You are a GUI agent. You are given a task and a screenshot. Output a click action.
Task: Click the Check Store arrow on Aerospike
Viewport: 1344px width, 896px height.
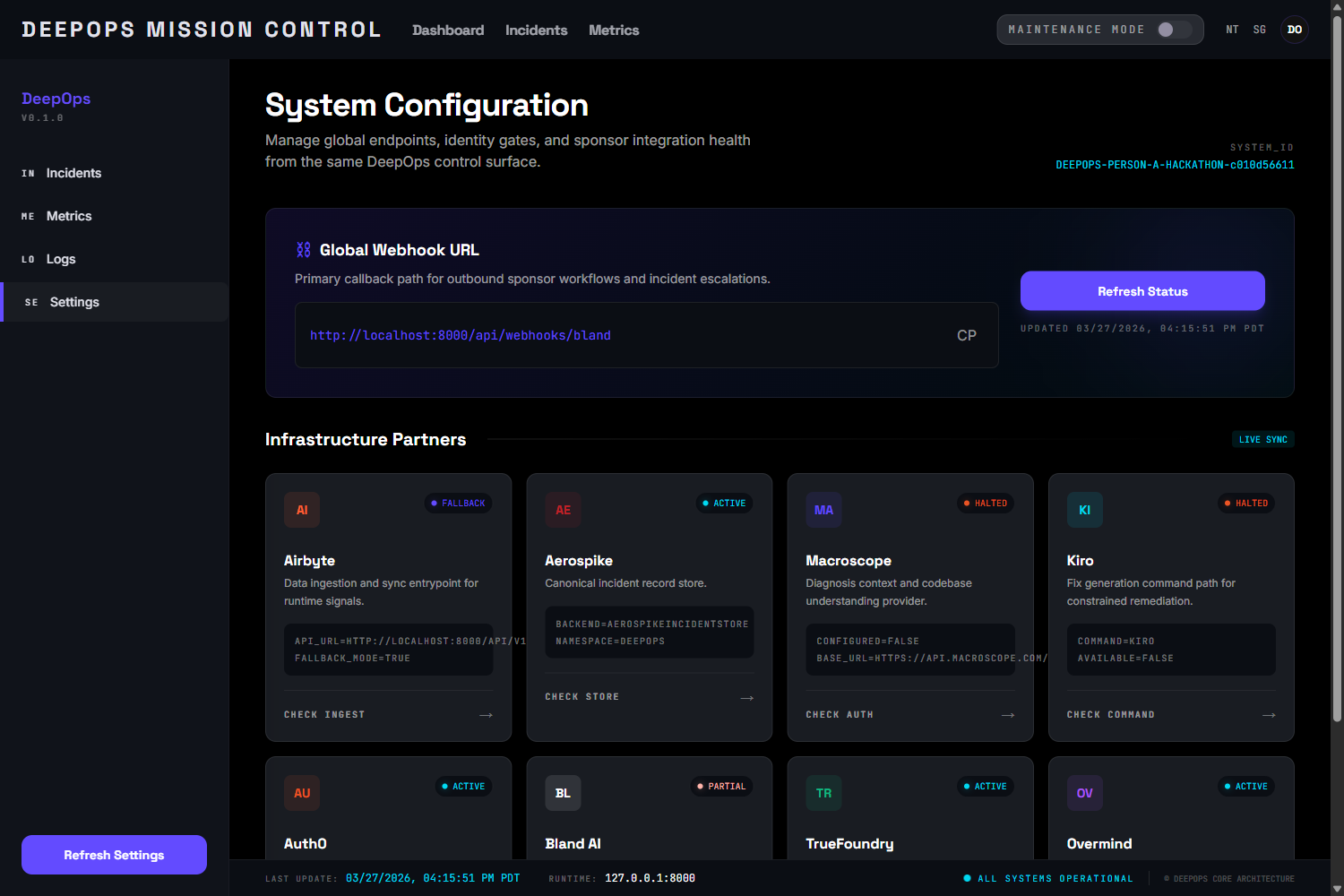coord(746,698)
